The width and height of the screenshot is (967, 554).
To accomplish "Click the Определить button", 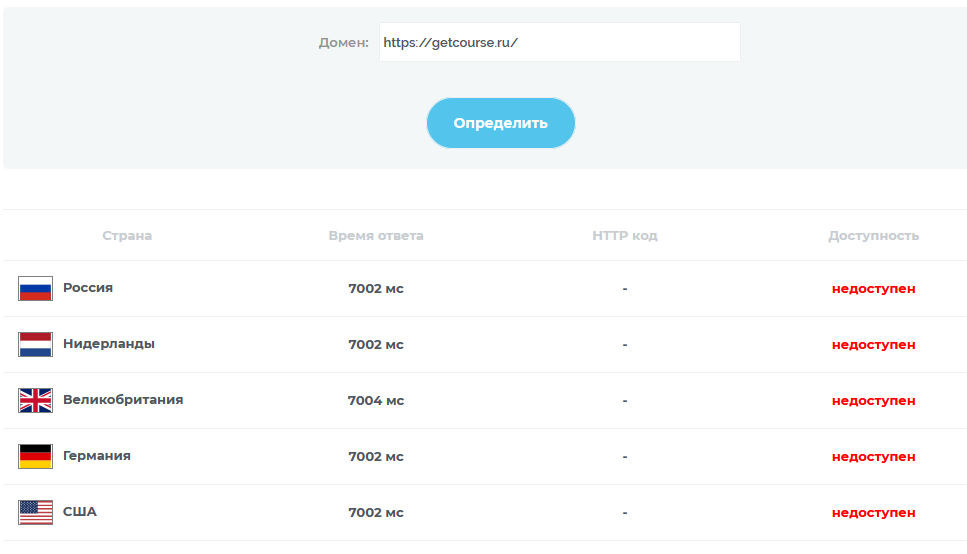I will point(500,123).
